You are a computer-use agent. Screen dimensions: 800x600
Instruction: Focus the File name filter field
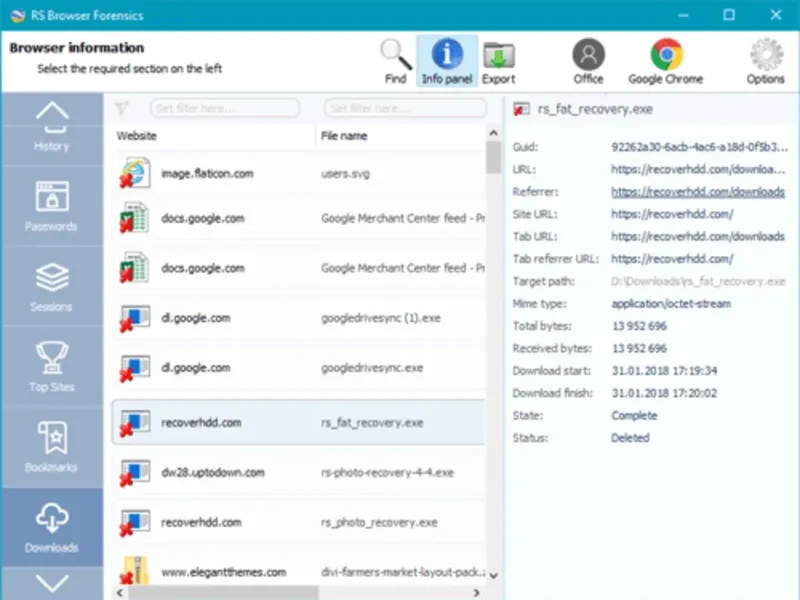[x=405, y=108]
